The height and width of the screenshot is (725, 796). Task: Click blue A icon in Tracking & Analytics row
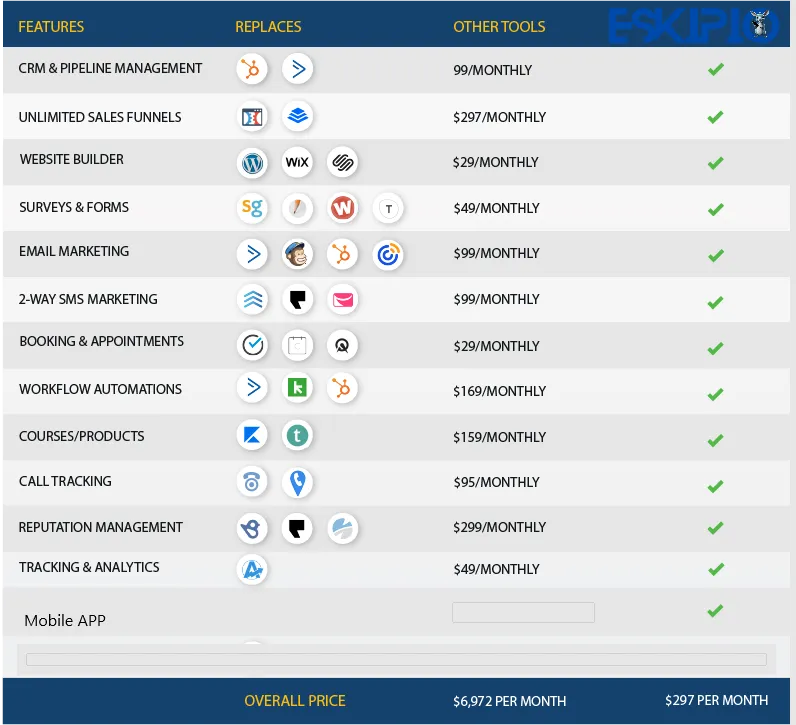(x=252, y=569)
